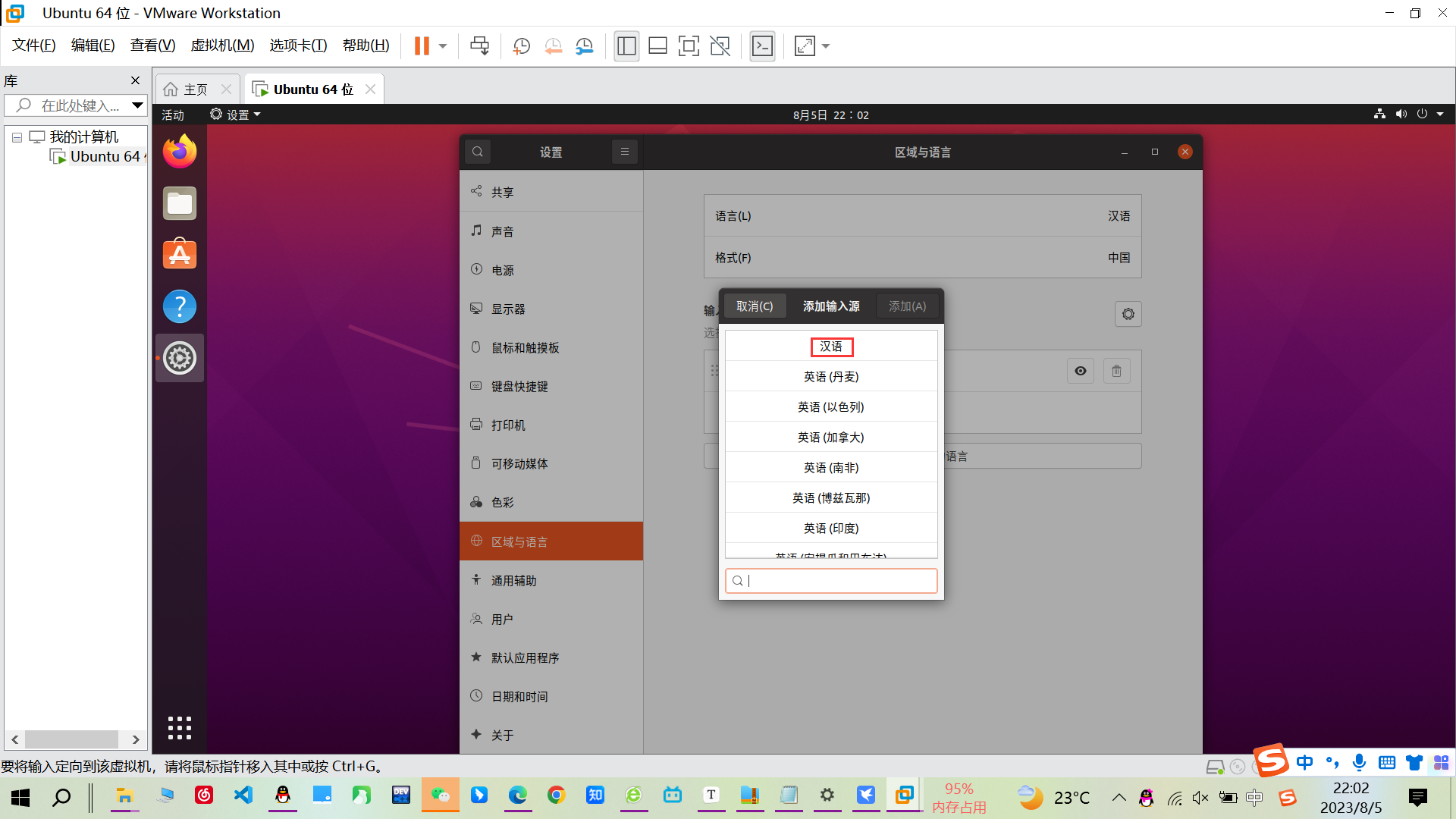
Task: Click the volume icon in Ubuntu top bar
Action: 1401,115
